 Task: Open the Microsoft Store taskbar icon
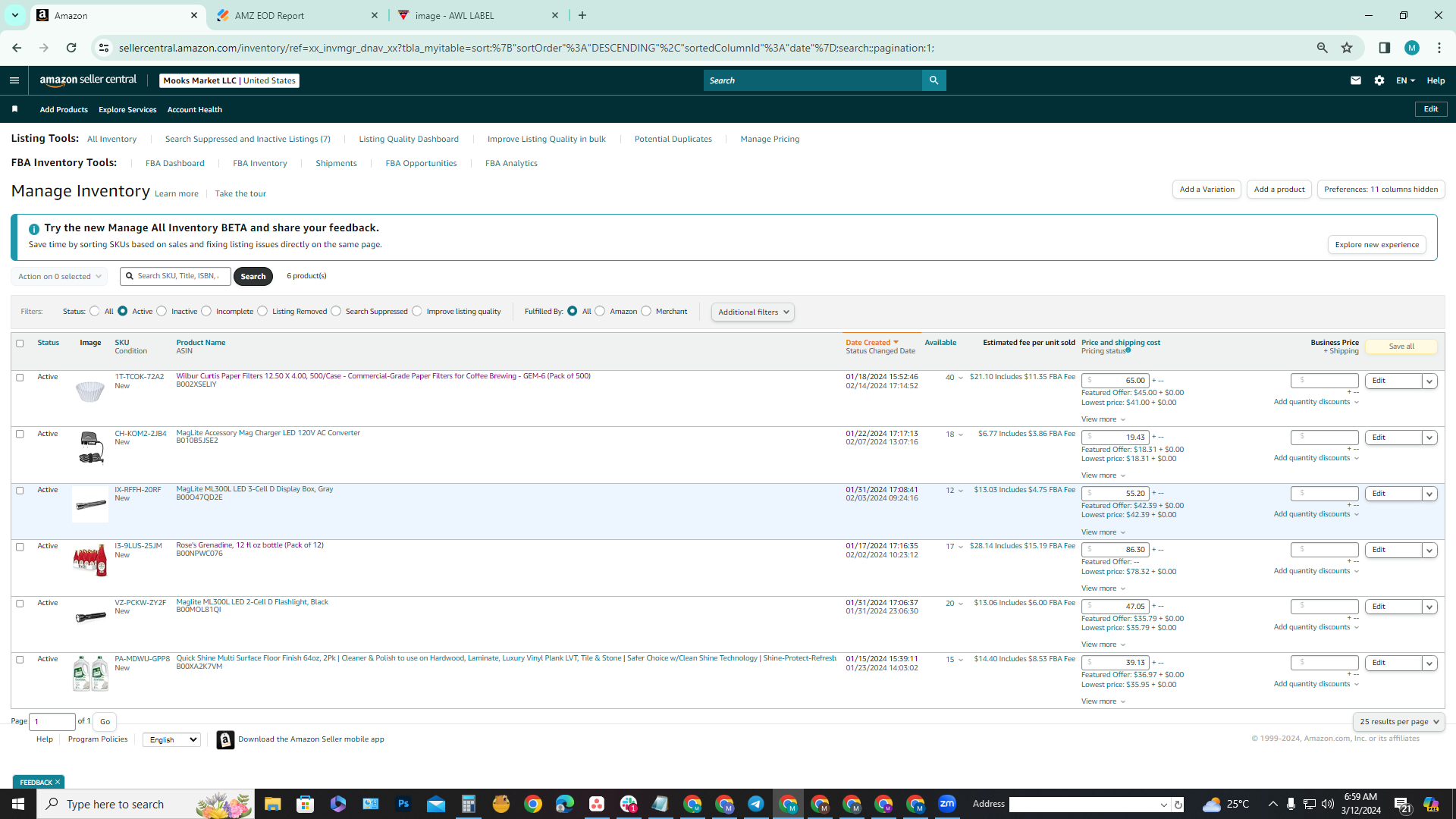[x=306, y=804]
